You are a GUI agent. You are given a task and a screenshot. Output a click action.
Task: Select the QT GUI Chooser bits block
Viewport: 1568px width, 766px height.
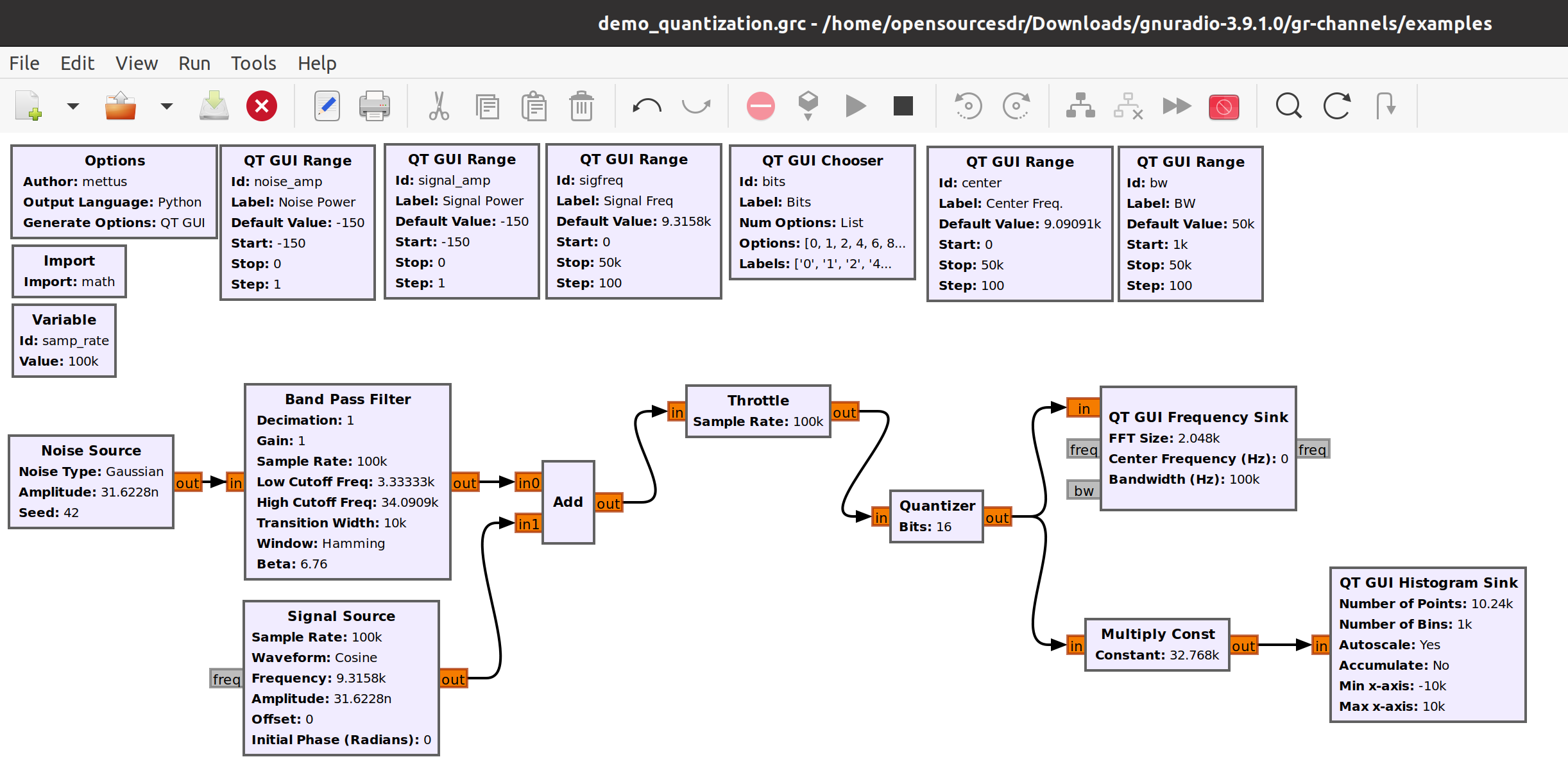point(822,212)
